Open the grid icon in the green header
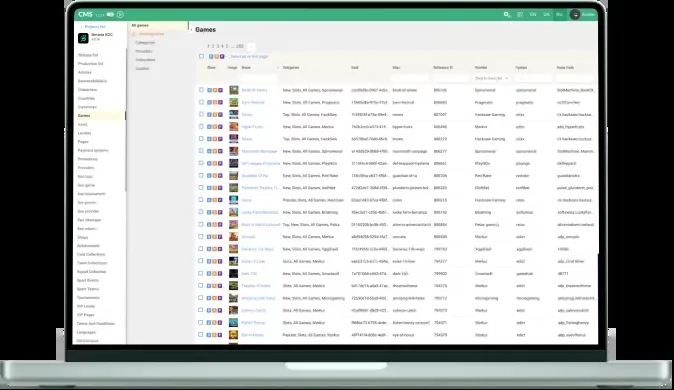 (x=520, y=15)
